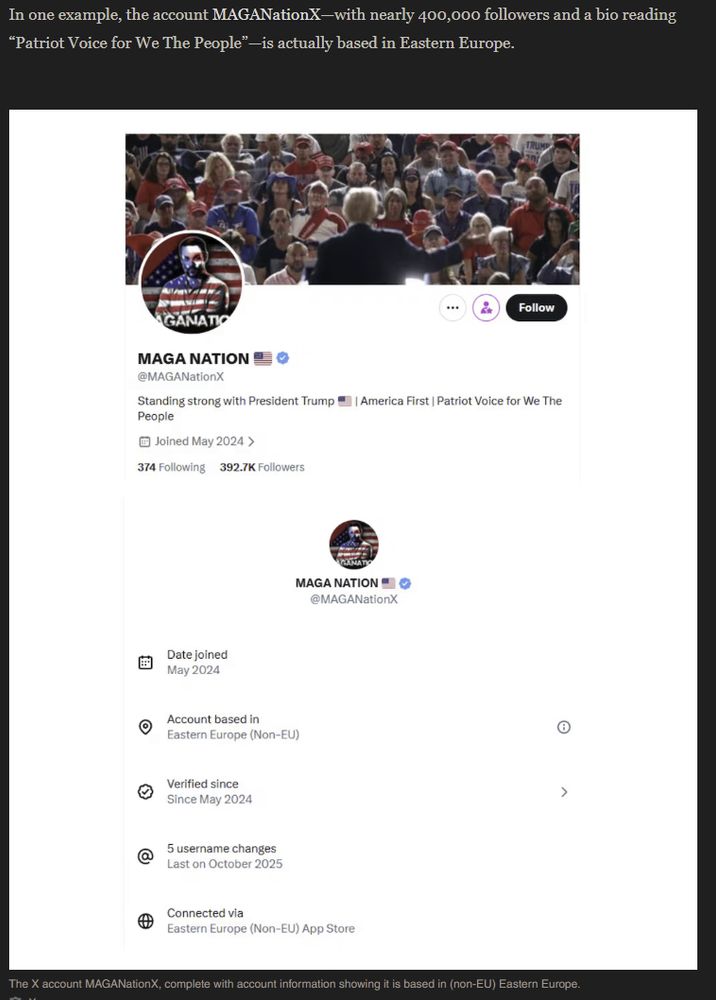Click the @ username changes icon
716x1000 pixels.
[145, 856]
